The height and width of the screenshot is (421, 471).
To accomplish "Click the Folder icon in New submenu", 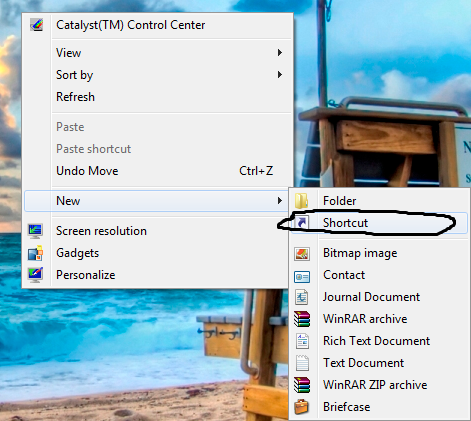I will (302, 201).
